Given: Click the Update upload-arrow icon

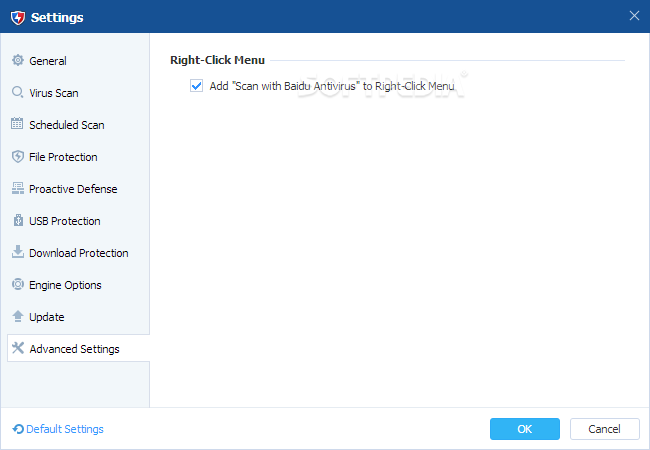Looking at the screenshot, I should click(18, 316).
